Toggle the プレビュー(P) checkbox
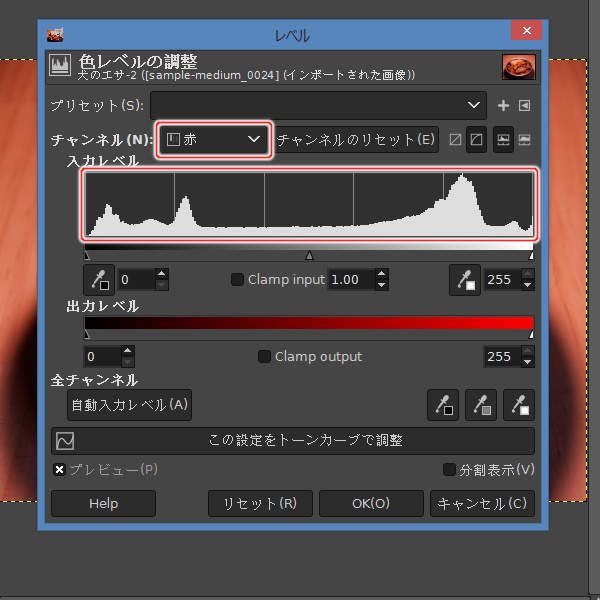The height and width of the screenshot is (600, 600). (59, 470)
